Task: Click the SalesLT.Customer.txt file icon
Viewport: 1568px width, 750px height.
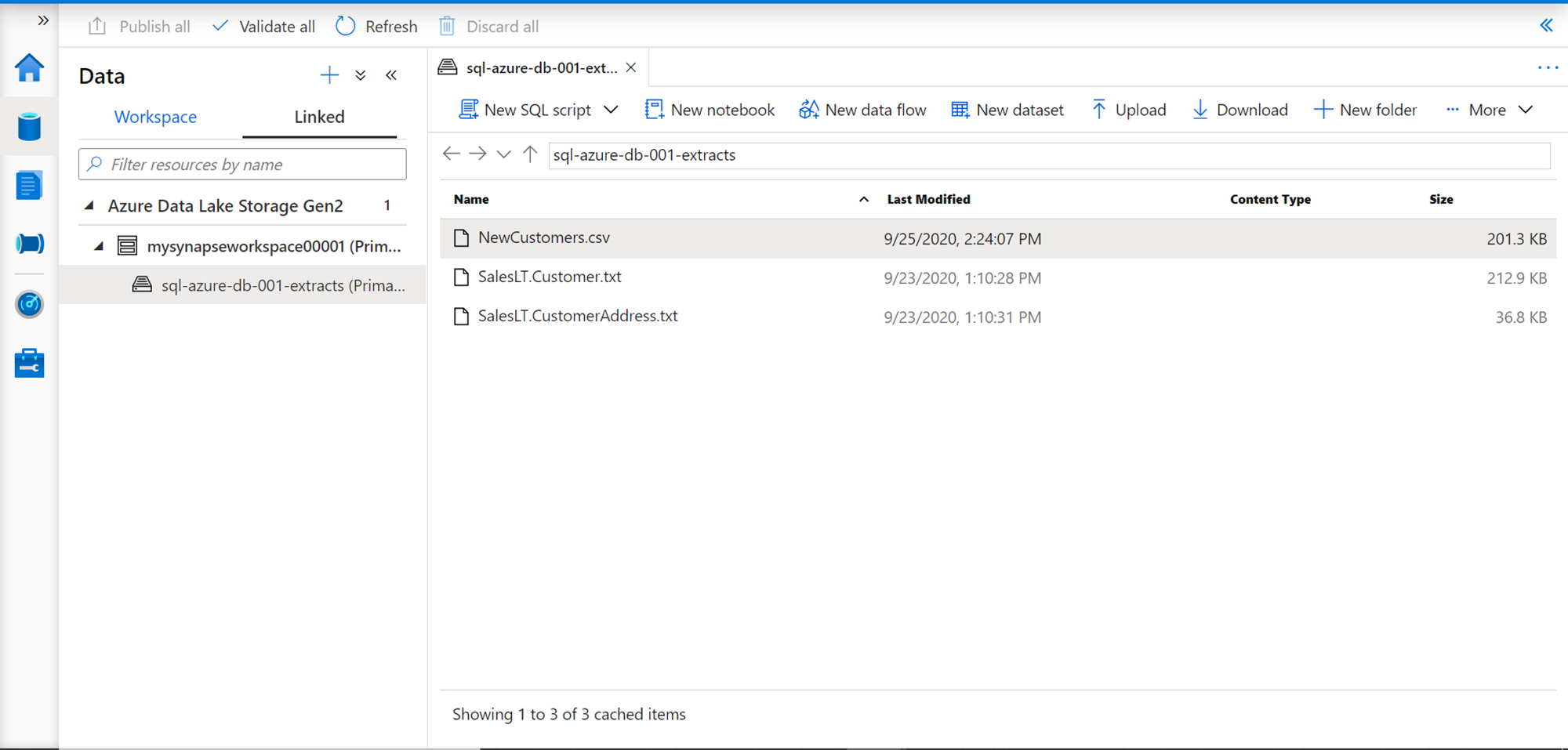Action: pyautogui.click(x=462, y=277)
